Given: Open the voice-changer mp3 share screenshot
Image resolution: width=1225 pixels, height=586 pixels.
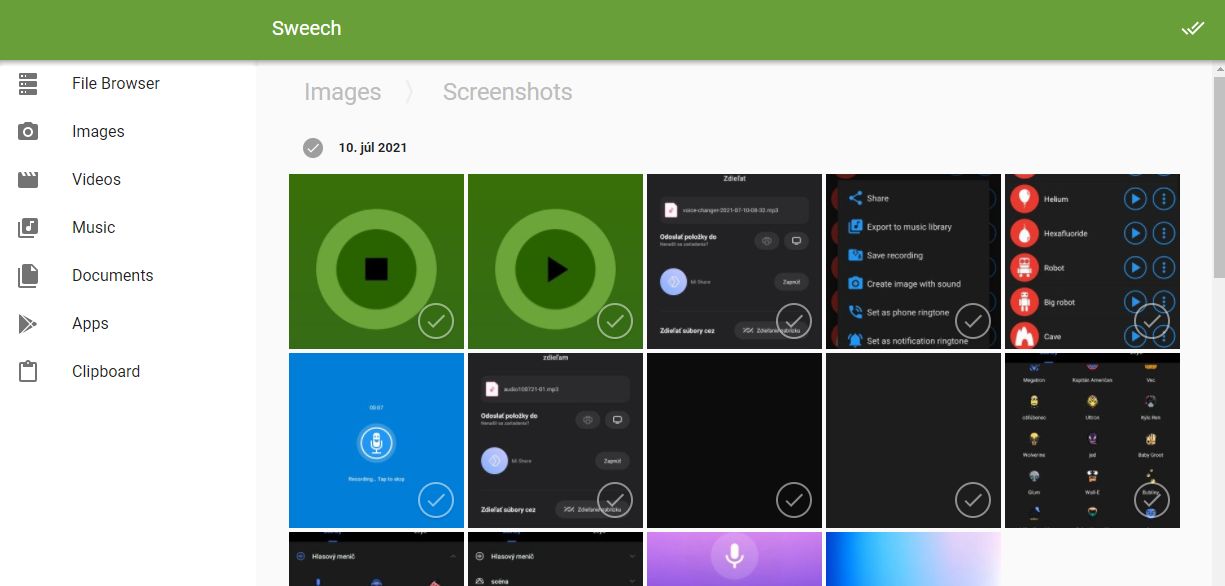Looking at the screenshot, I should tap(734, 261).
